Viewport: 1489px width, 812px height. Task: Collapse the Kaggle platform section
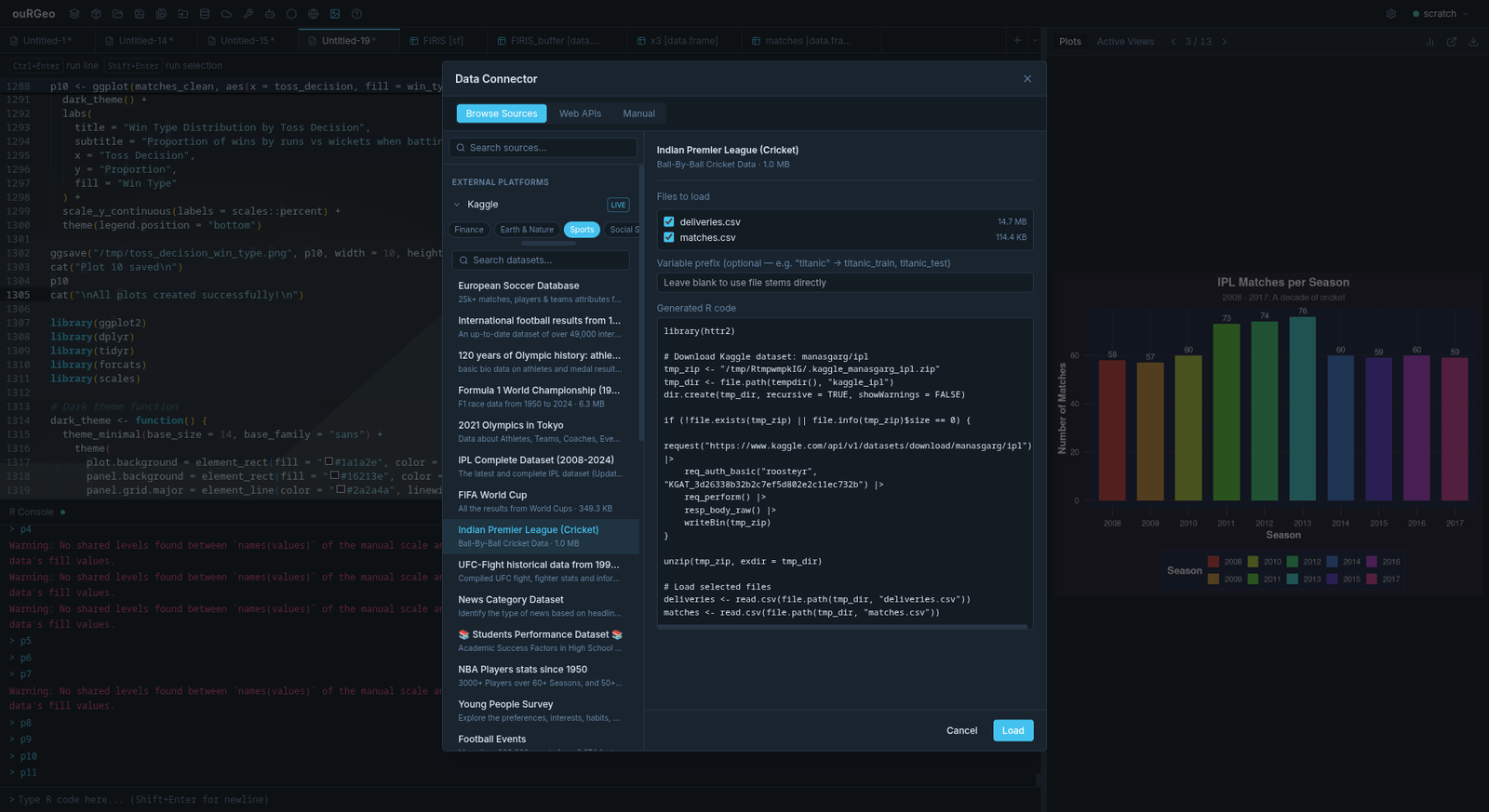pyautogui.click(x=457, y=205)
